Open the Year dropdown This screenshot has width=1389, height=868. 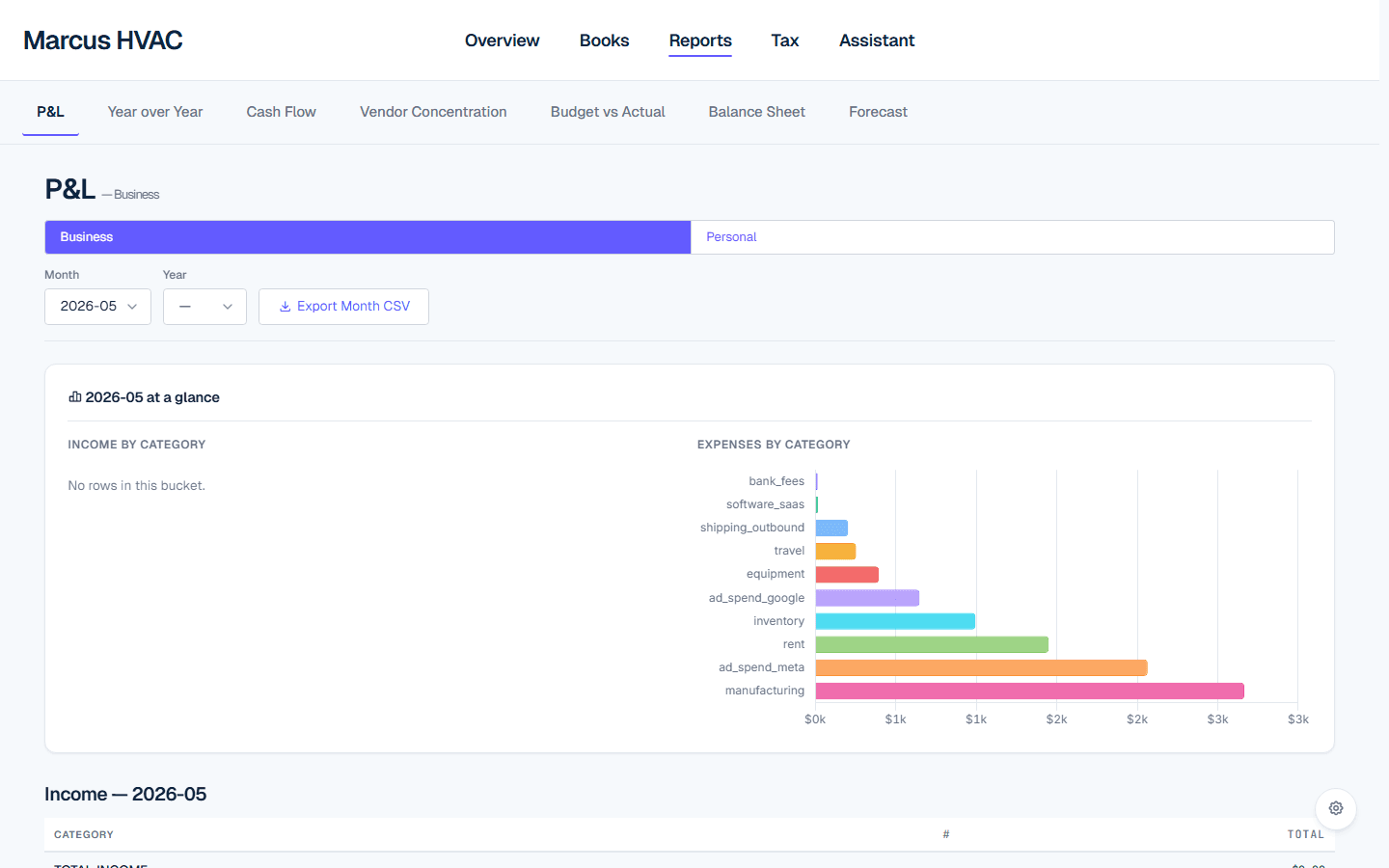204,307
